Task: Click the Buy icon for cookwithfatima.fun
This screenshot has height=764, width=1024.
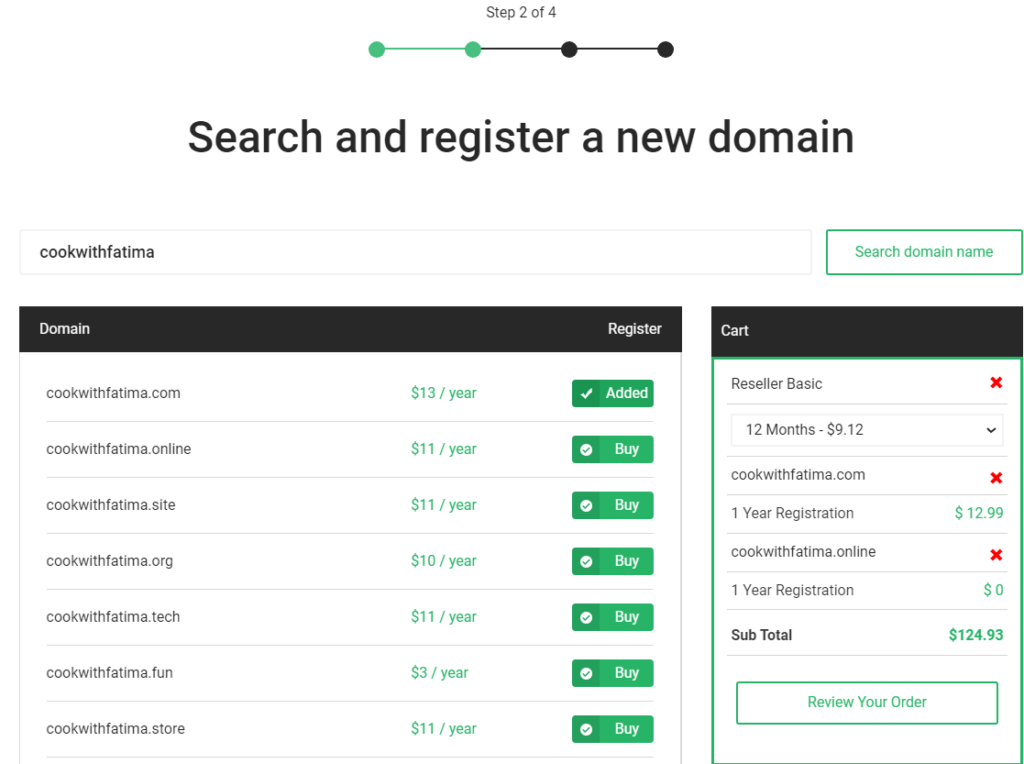Action: click(587, 673)
